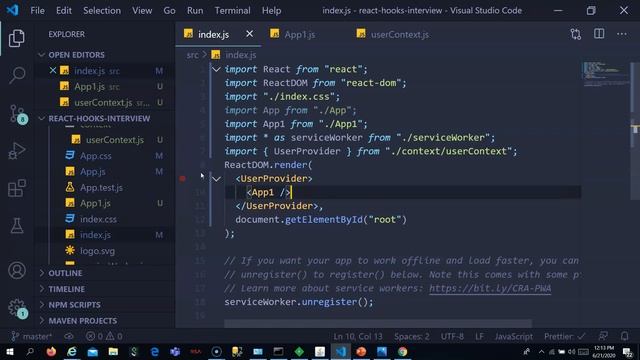Click the Prettier status item
Image resolution: width=640 pixels, height=360 pixels.
565,336
